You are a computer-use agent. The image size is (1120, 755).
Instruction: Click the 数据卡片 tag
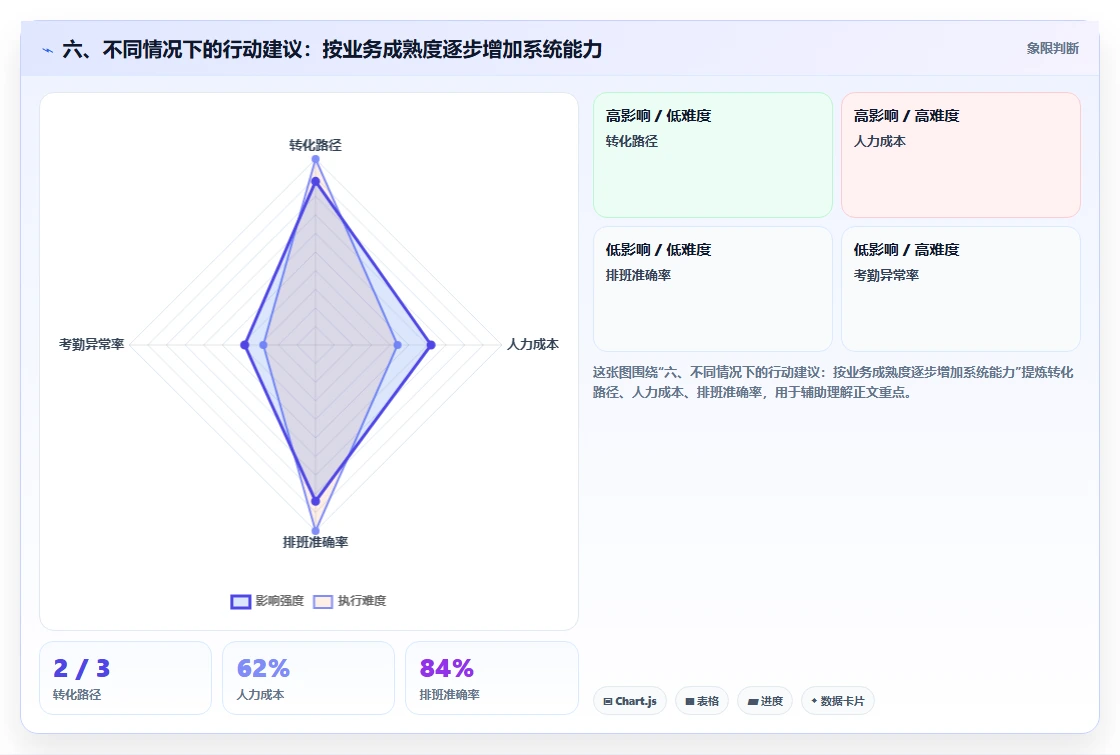(x=837, y=701)
